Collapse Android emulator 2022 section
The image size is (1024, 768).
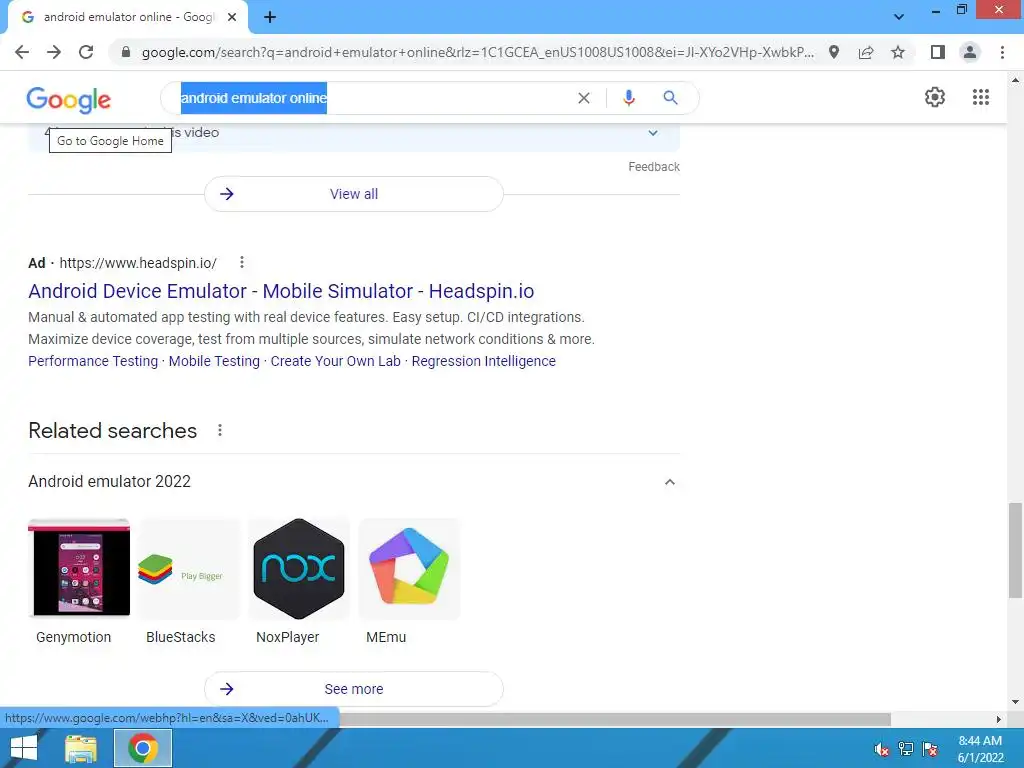pos(669,482)
